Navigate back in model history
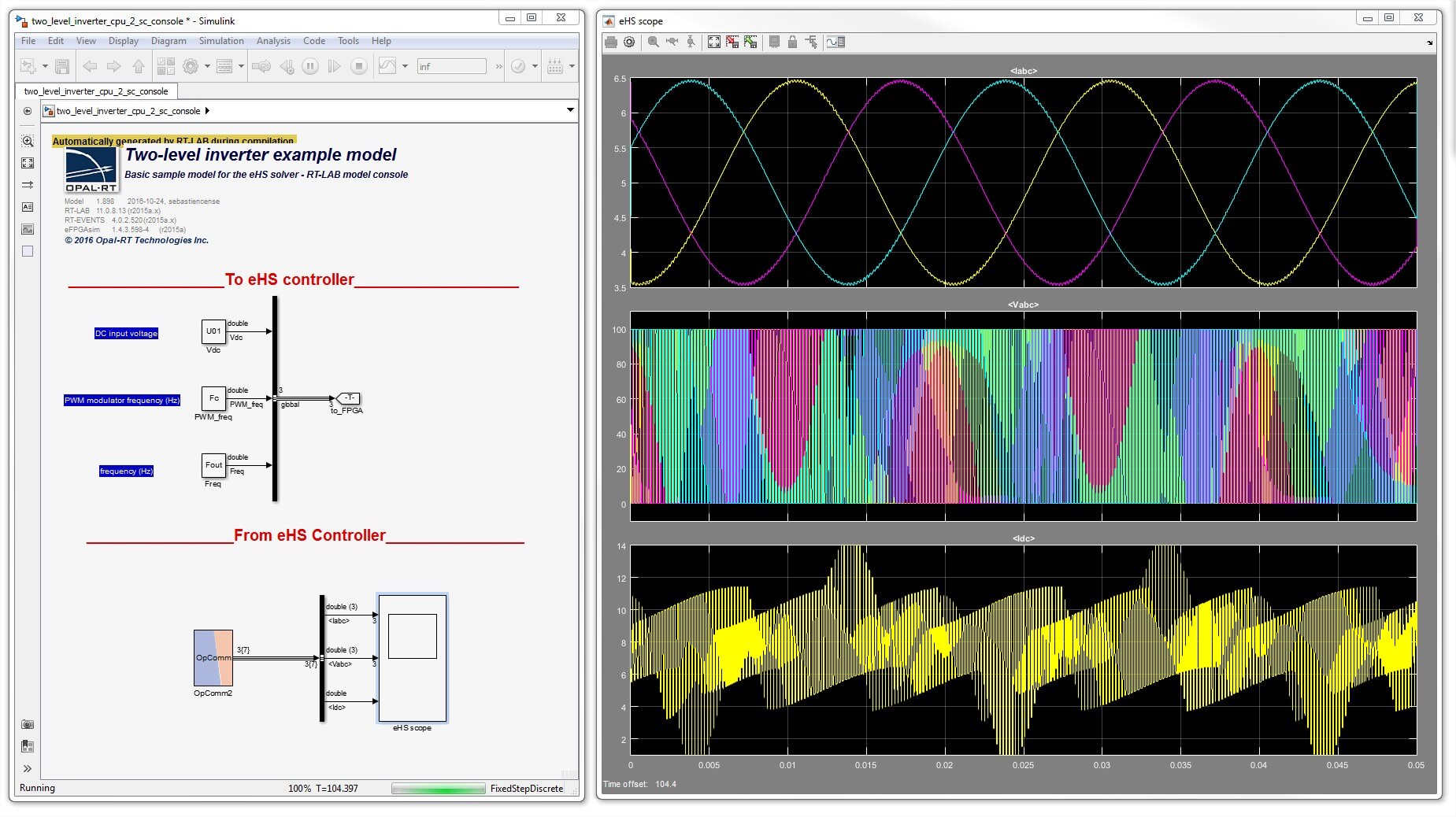Screen dimensions: 1456x817 [90, 67]
